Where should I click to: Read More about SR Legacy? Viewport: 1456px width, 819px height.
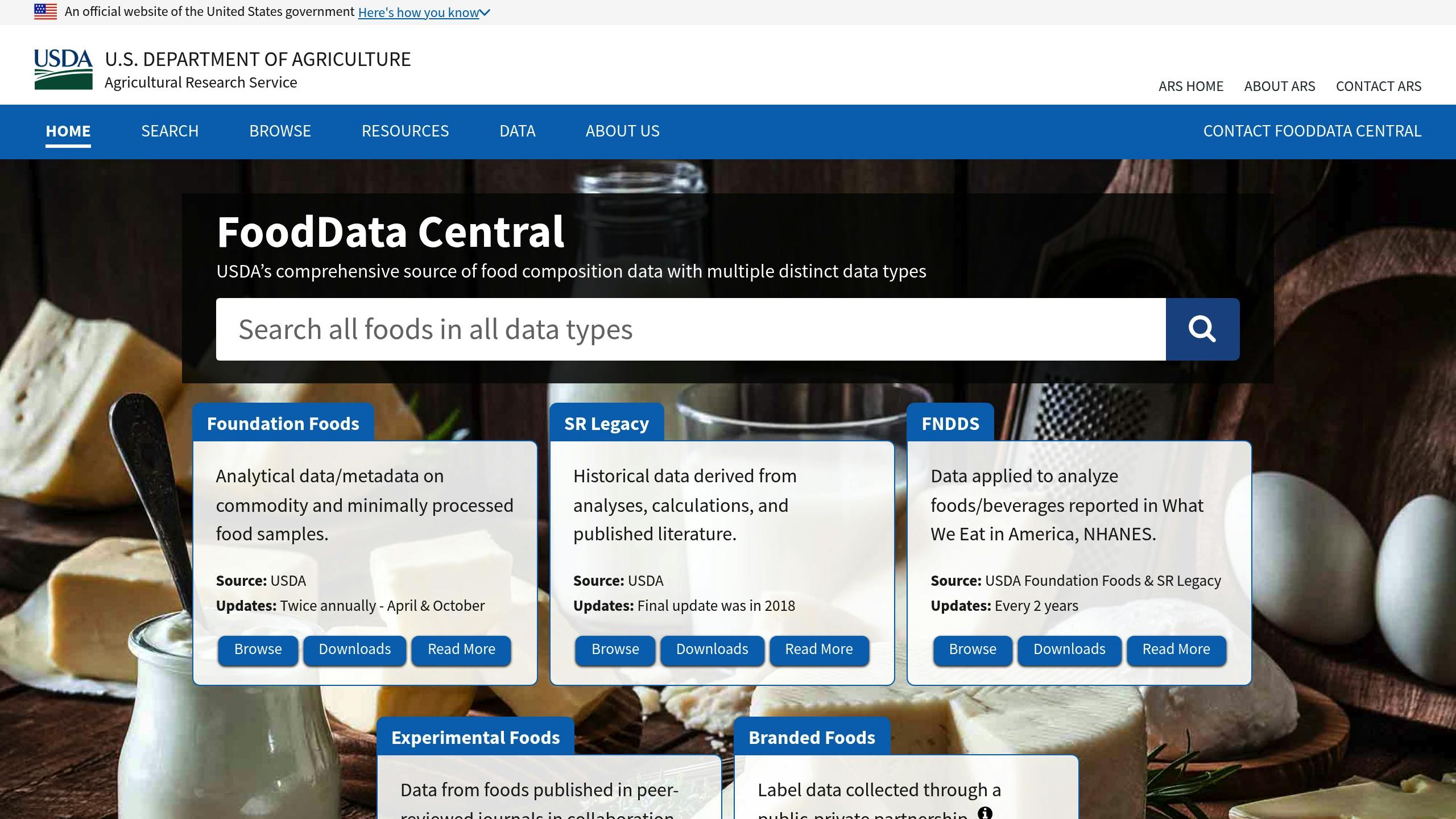click(819, 650)
